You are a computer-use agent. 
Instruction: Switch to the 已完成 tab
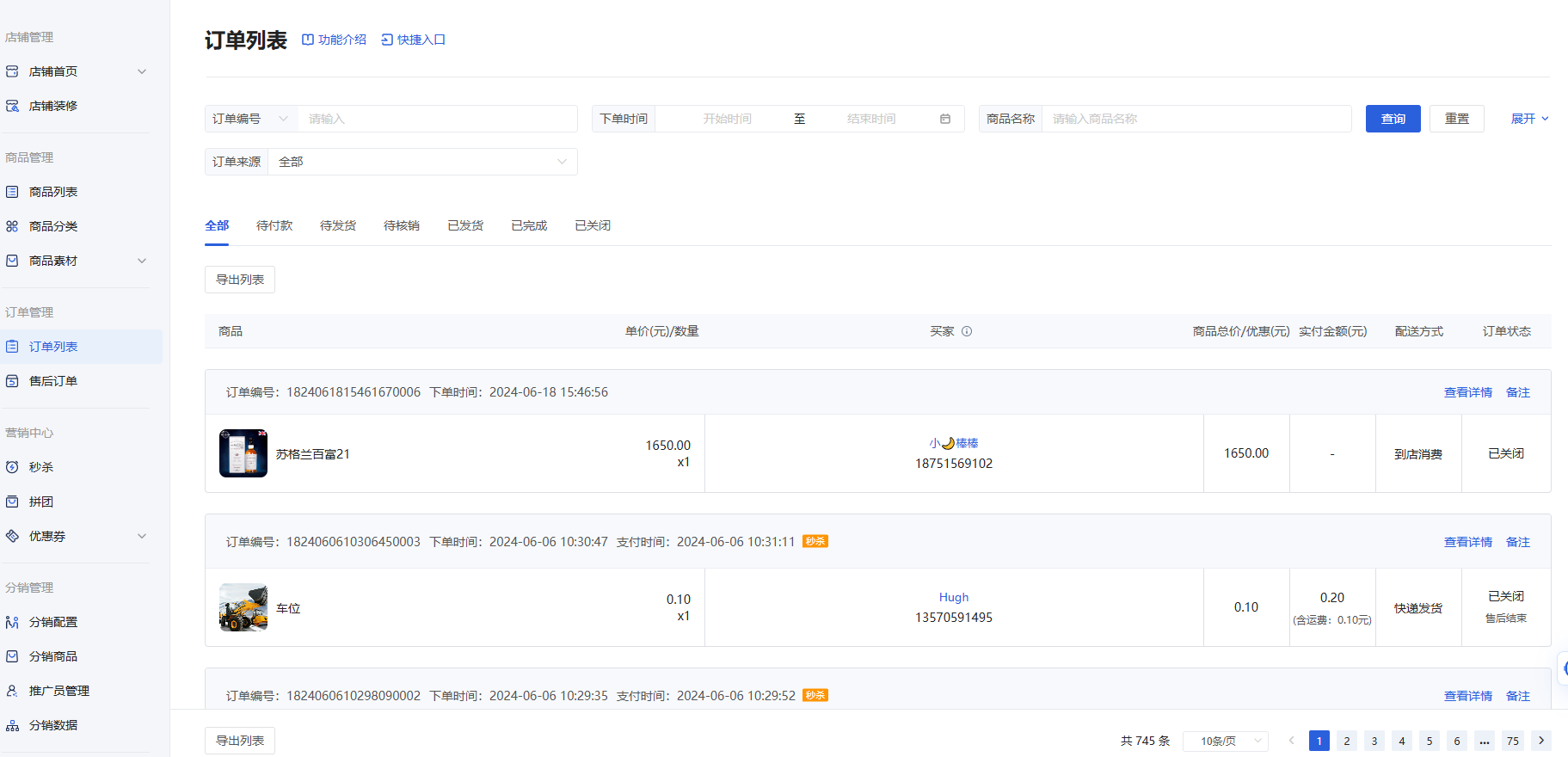[x=529, y=225]
